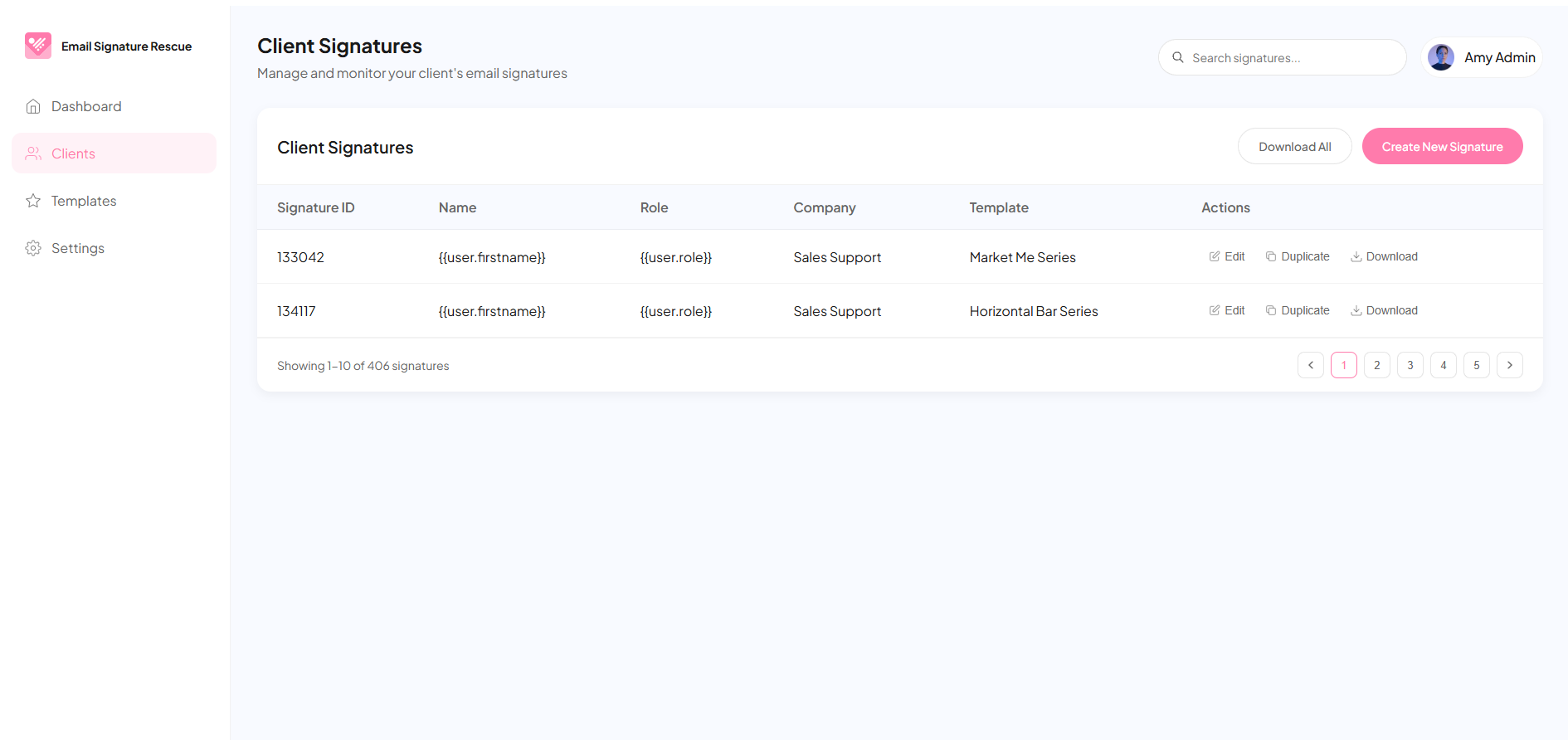Click Create New Signature button

point(1443,146)
